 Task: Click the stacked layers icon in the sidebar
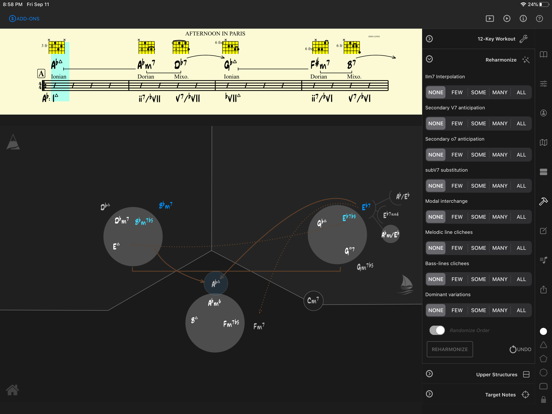coord(544,172)
